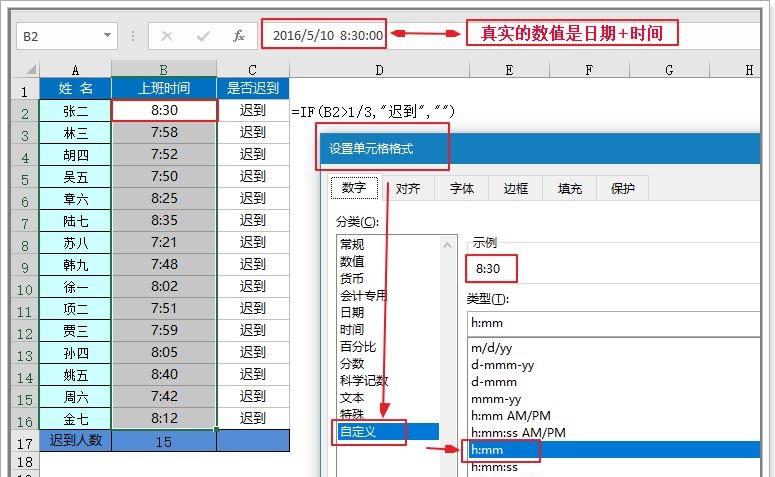Viewport: 775px width, 477px height.
Task: Click the time cell 8:40
Action: (x=164, y=374)
